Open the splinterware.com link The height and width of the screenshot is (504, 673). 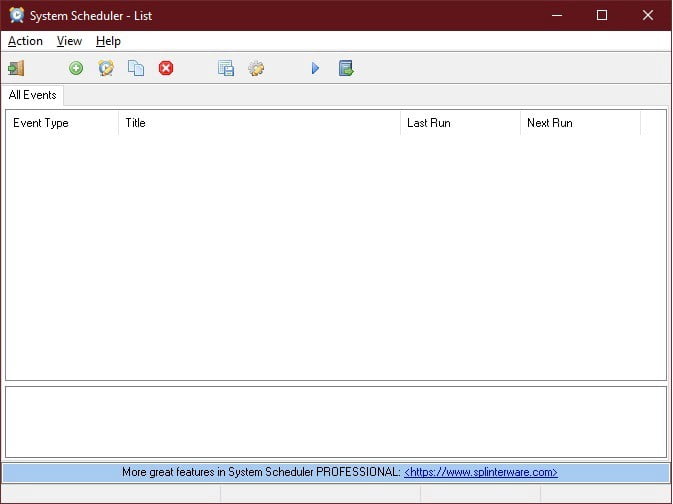pyautogui.click(x=480, y=472)
